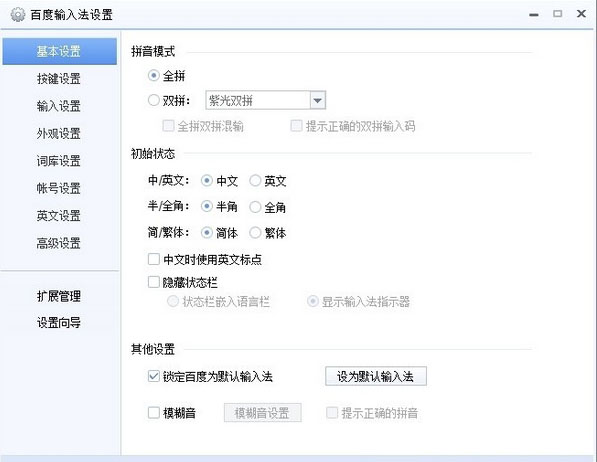Select the 双拼 radio button
597x462 pixels.
153,101
